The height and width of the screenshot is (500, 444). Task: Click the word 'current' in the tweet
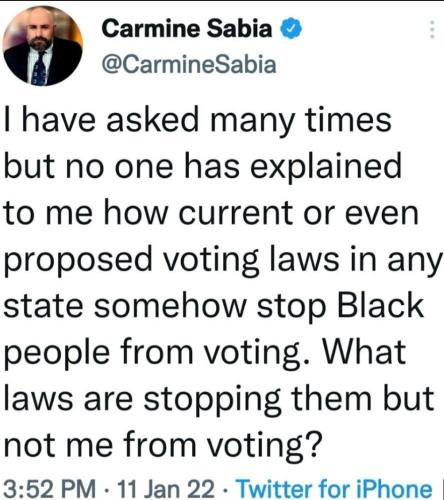coord(236,214)
